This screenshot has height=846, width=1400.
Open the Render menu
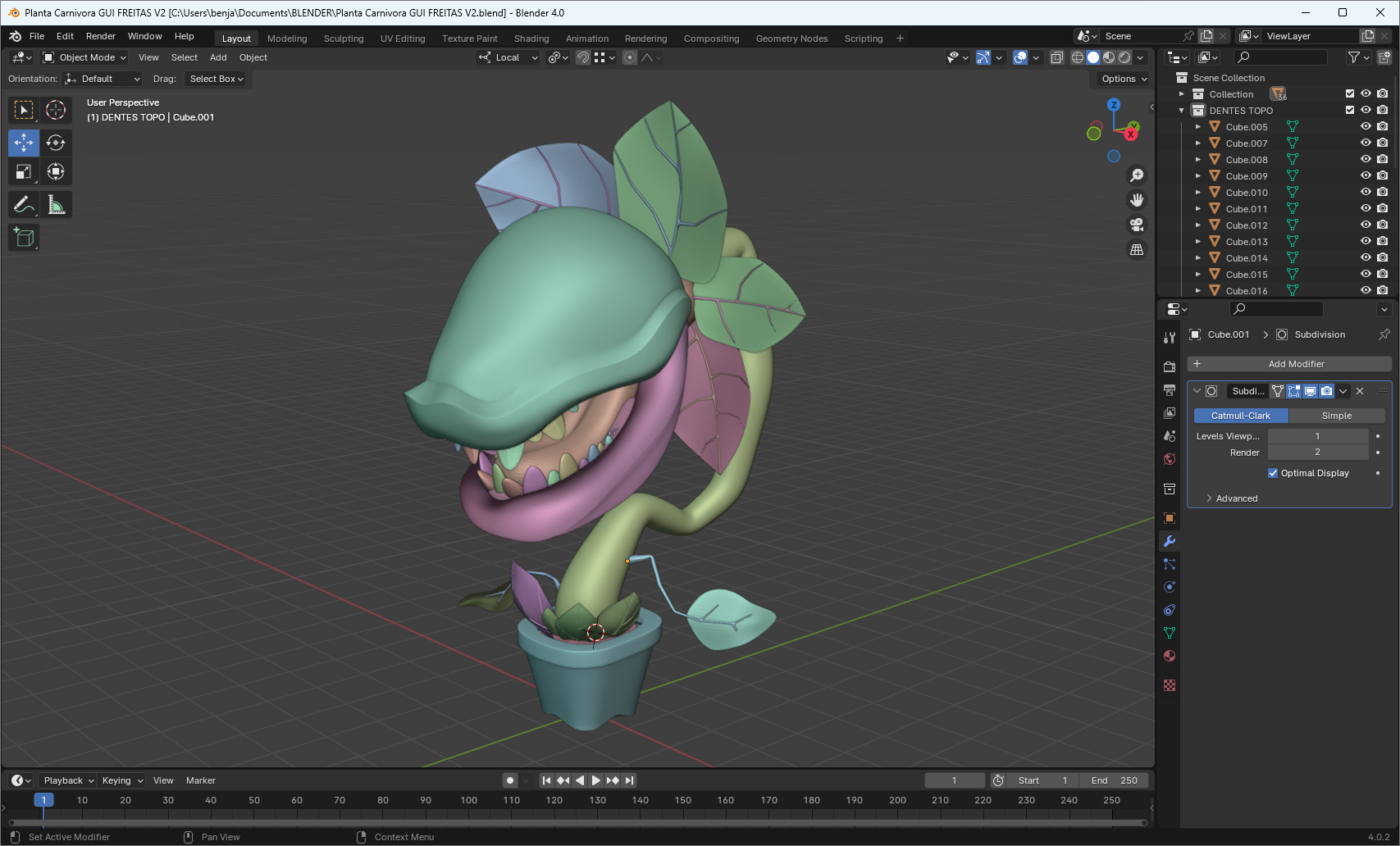[100, 36]
